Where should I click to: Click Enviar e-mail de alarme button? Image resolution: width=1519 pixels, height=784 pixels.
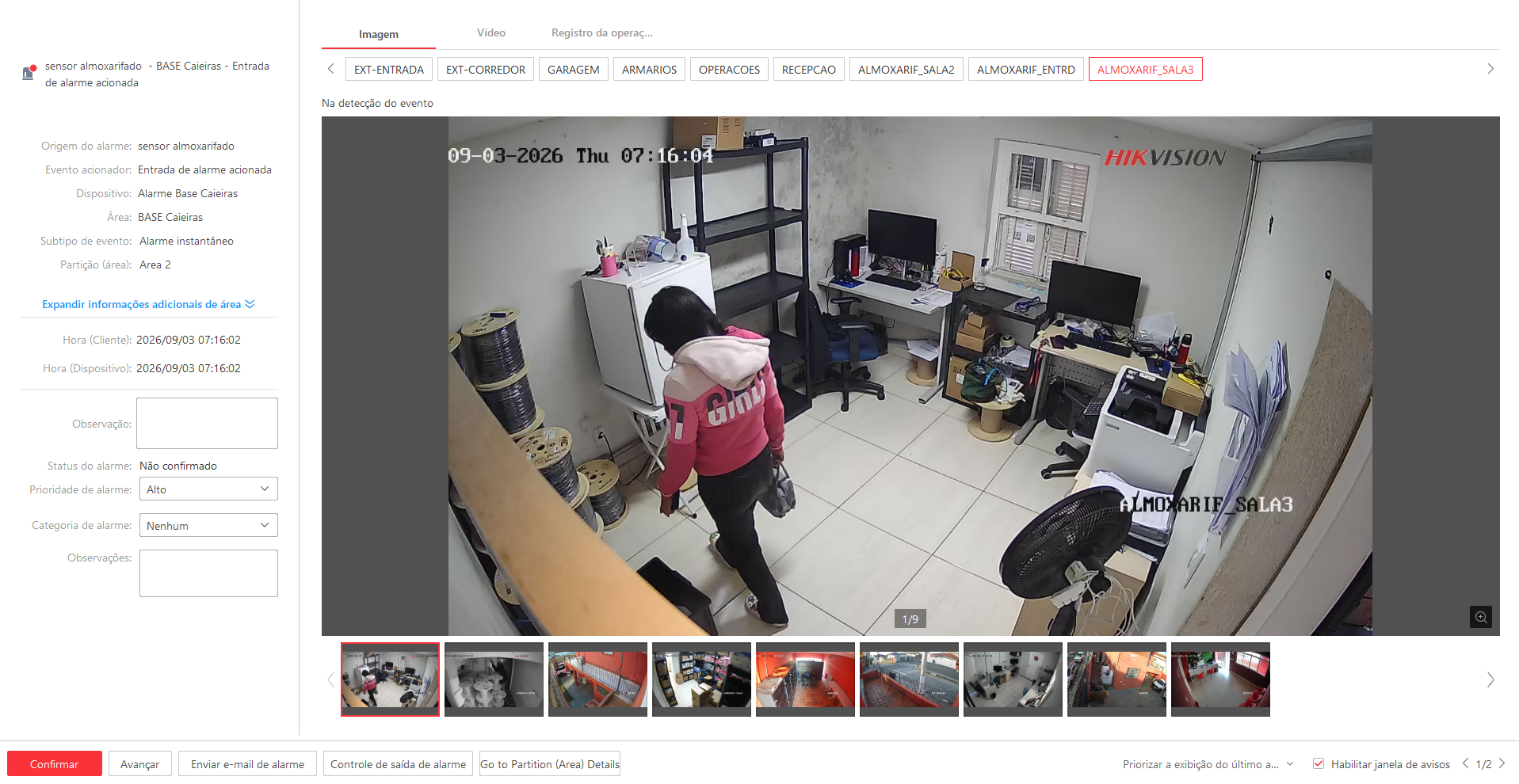pyautogui.click(x=247, y=763)
